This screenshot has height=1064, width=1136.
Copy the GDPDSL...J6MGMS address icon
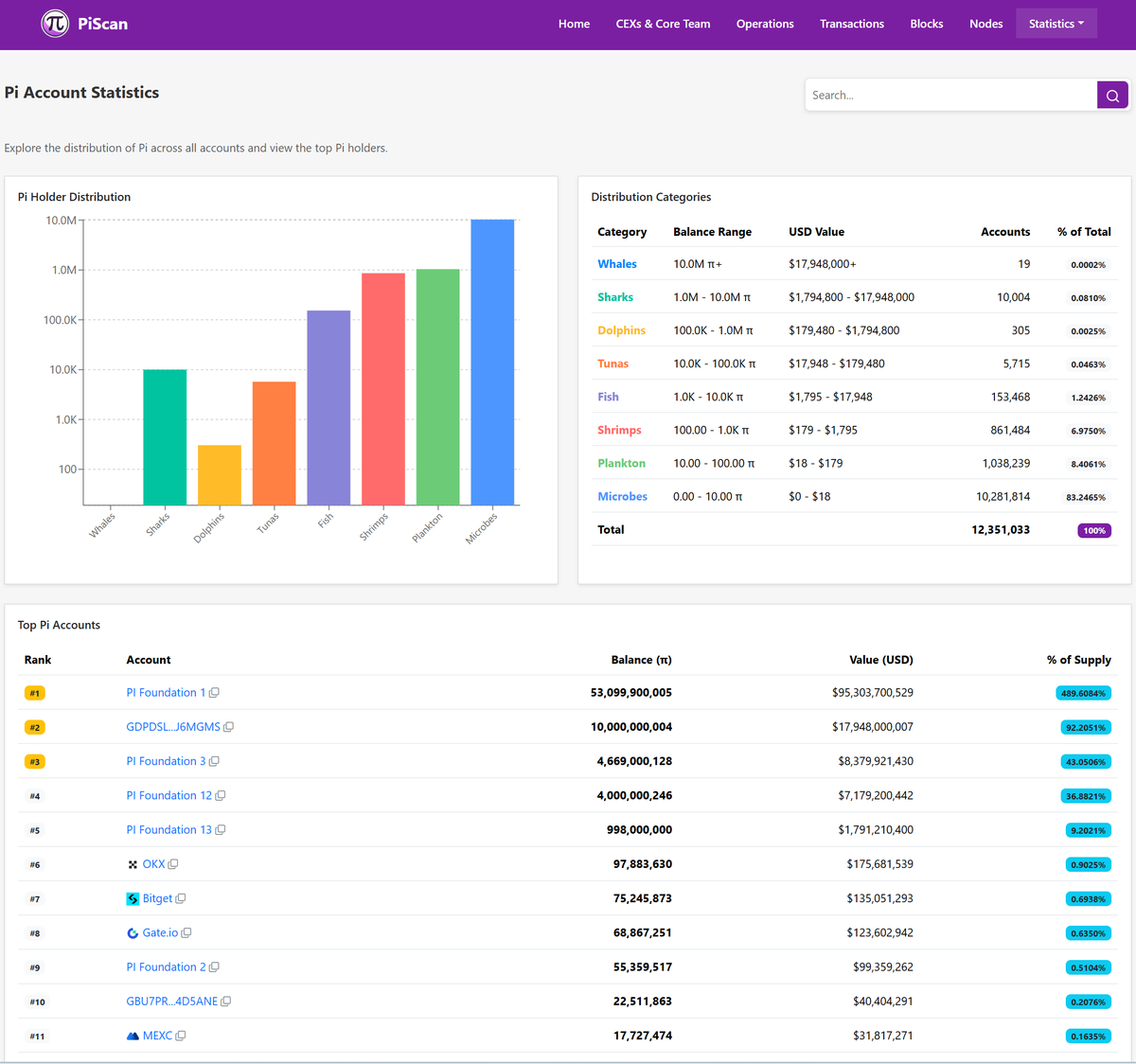(x=228, y=727)
